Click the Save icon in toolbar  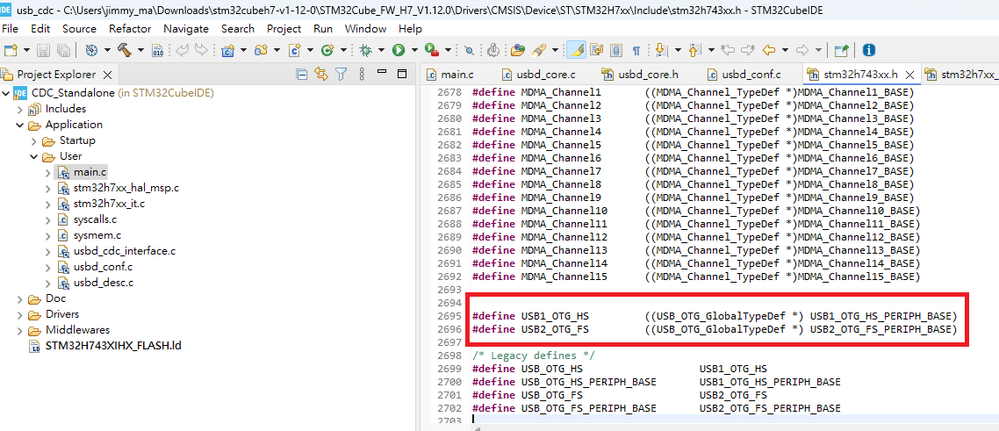[43, 50]
